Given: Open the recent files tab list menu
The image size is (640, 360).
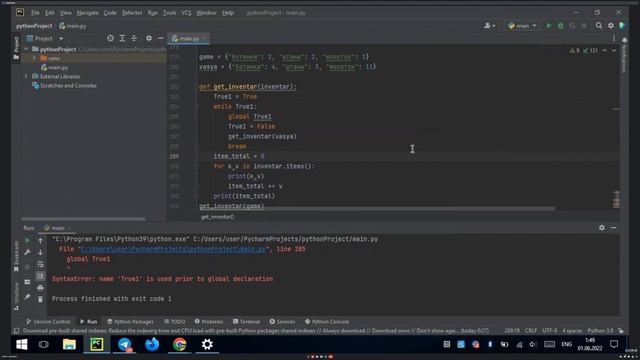Looking at the screenshot, I should point(613,38).
